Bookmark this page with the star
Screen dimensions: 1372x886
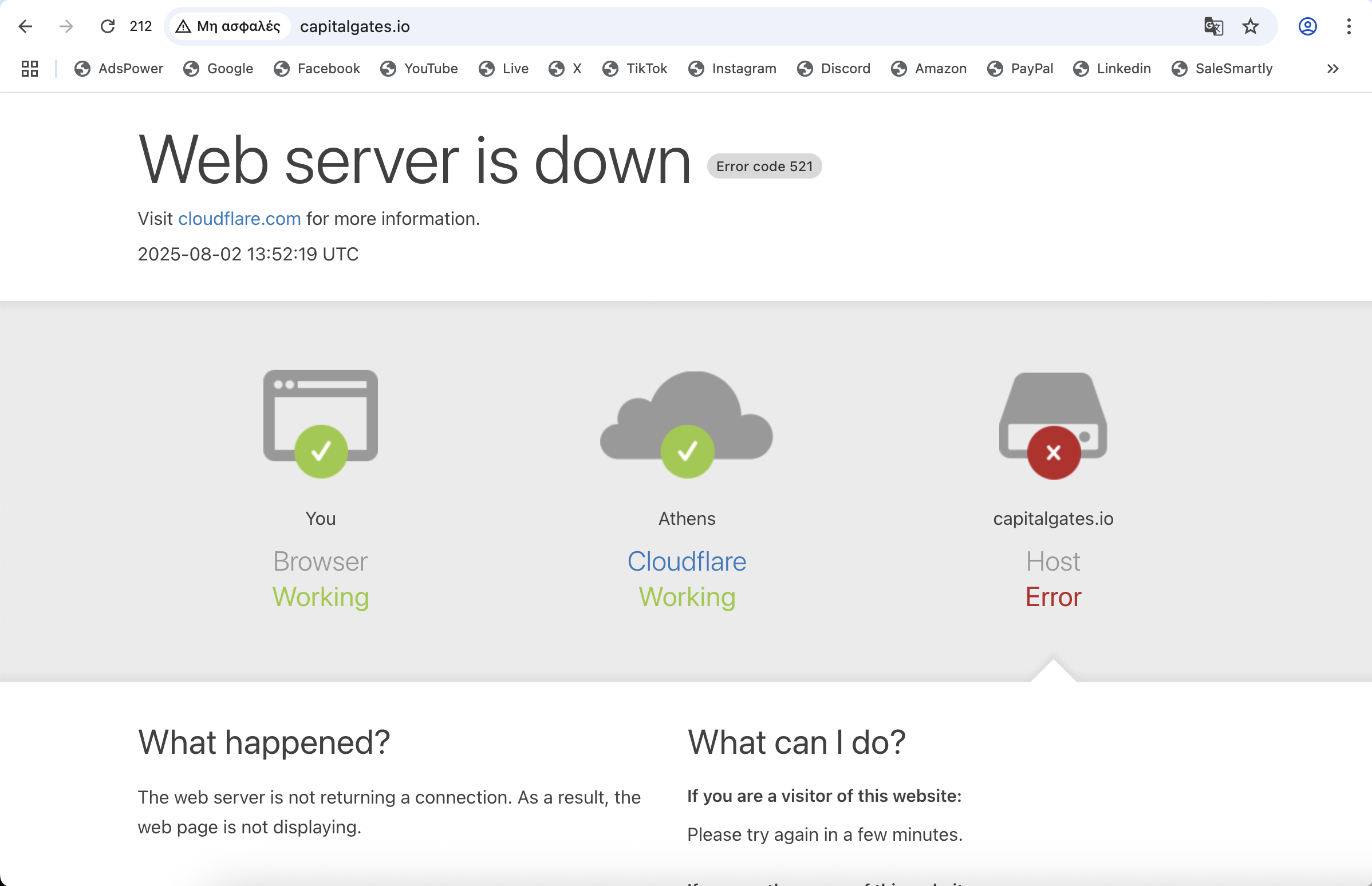click(1250, 26)
